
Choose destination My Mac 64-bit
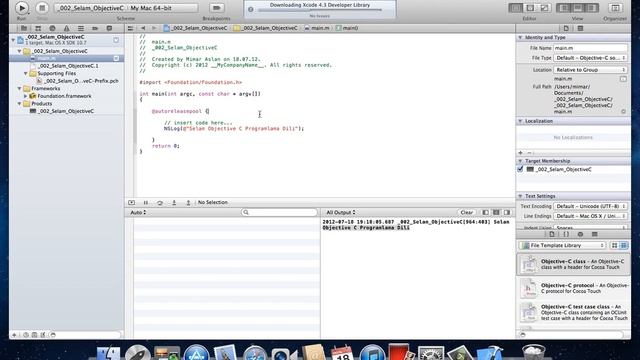(x=151, y=8)
